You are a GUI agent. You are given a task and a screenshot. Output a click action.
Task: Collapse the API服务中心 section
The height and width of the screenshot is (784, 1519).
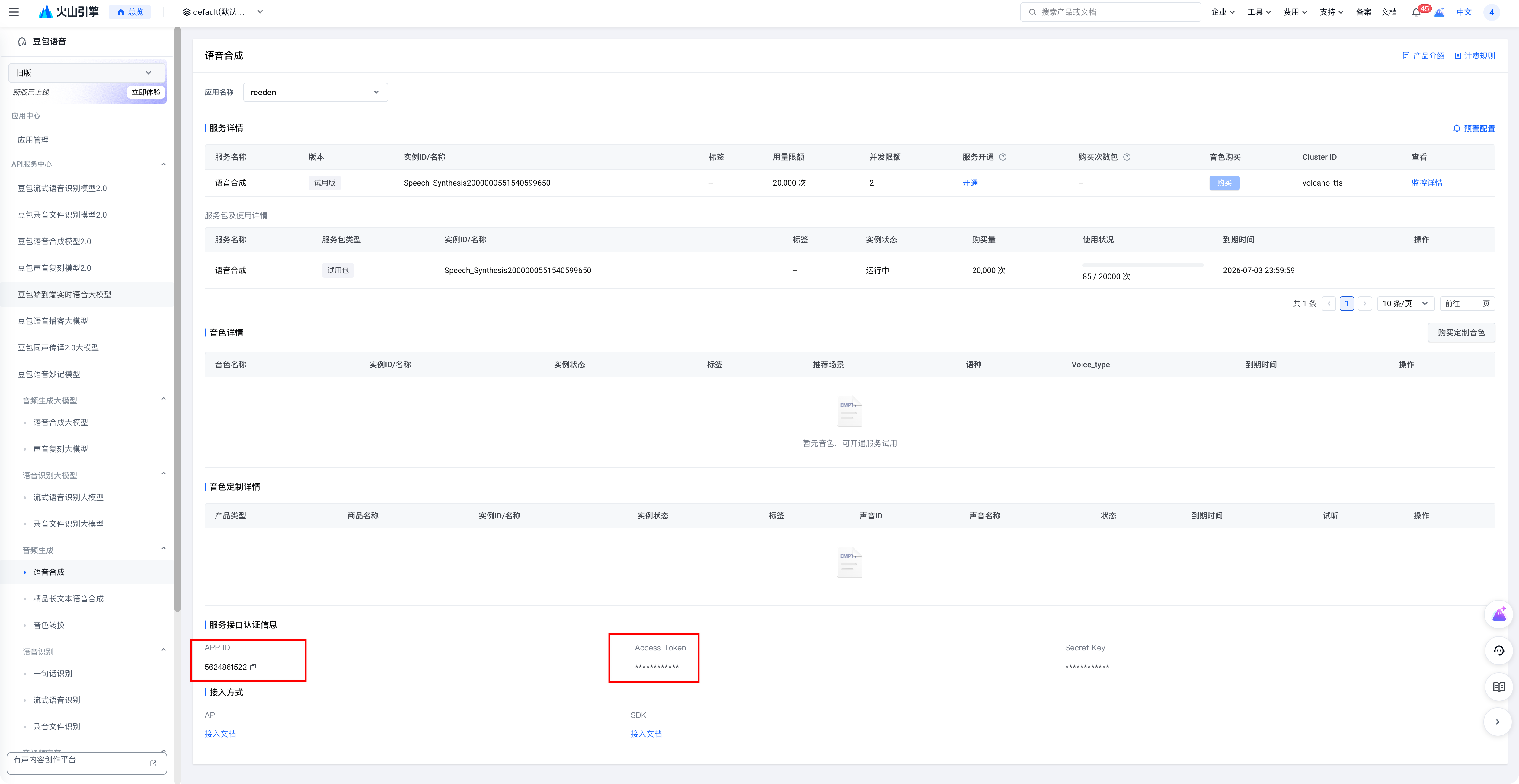[163, 164]
